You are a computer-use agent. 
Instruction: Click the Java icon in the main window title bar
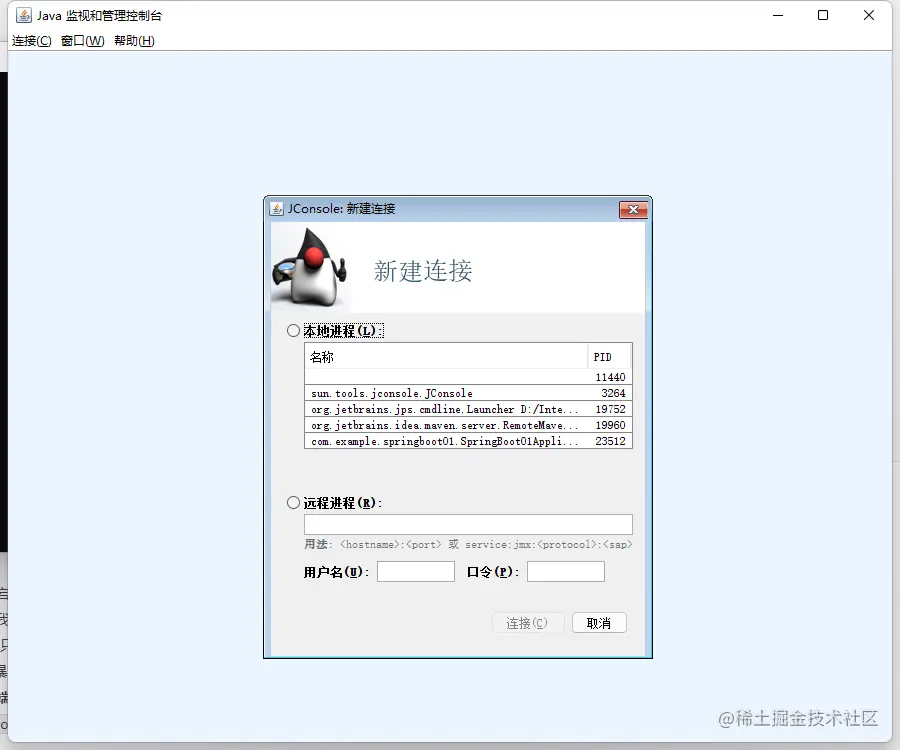tap(24, 15)
